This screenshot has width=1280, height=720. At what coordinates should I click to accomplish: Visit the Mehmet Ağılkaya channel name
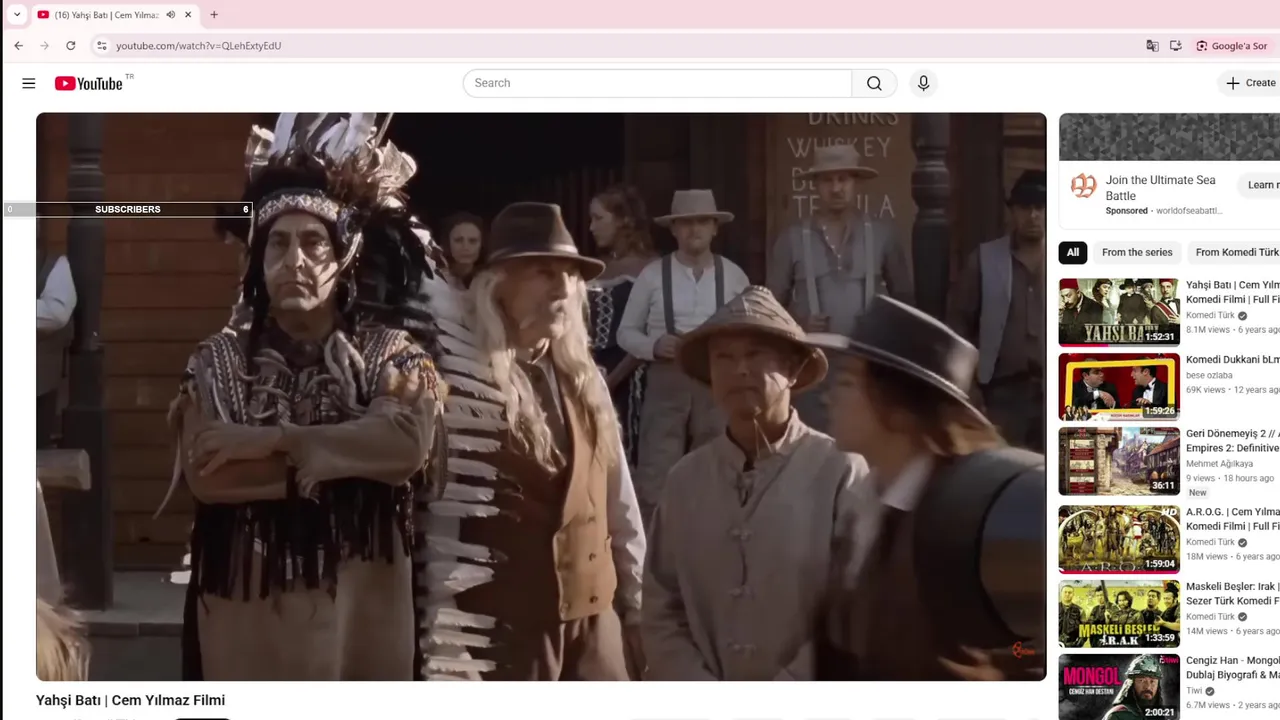tap(1219, 464)
